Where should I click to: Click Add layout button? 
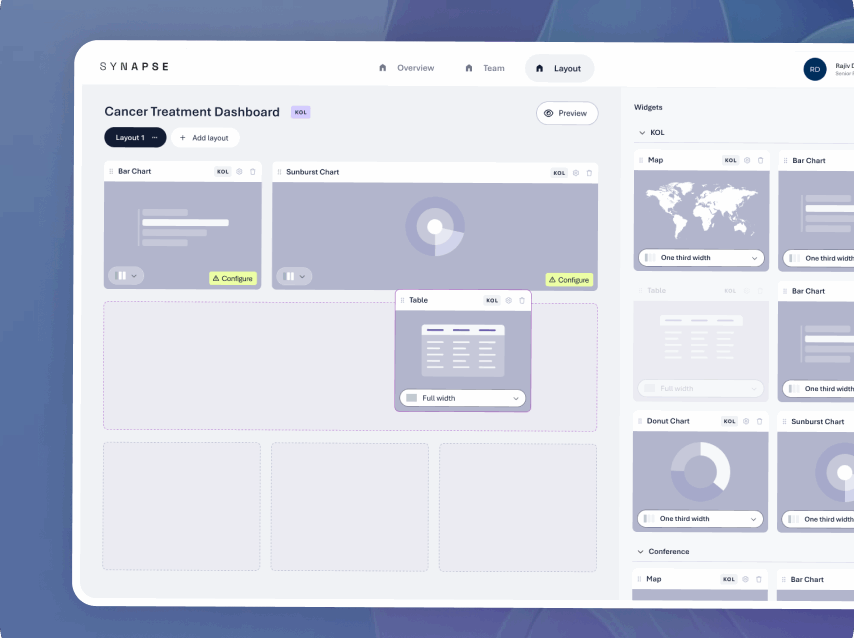[x=204, y=138]
